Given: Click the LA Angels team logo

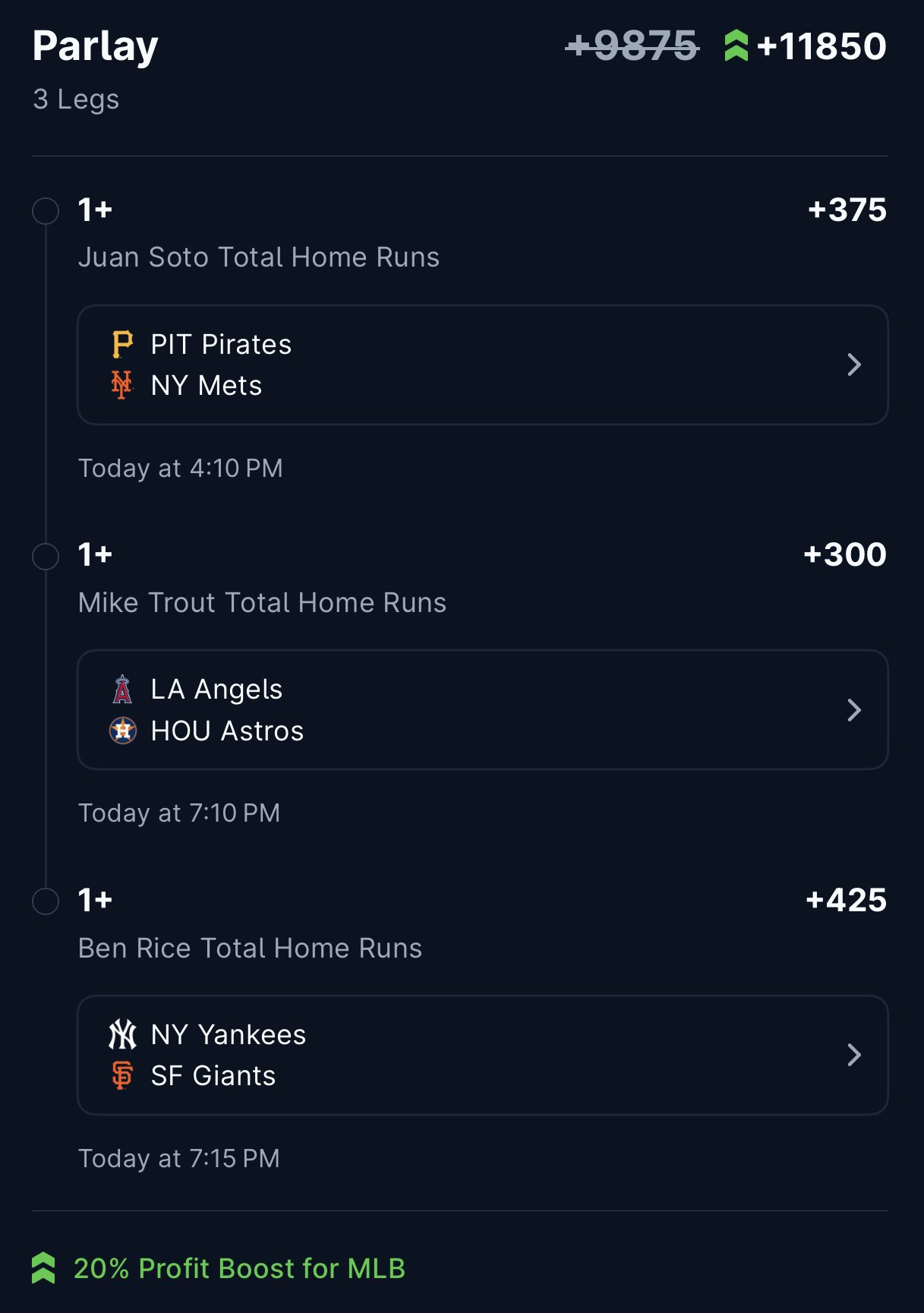Looking at the screenshot, I should (x=121, y=690).
